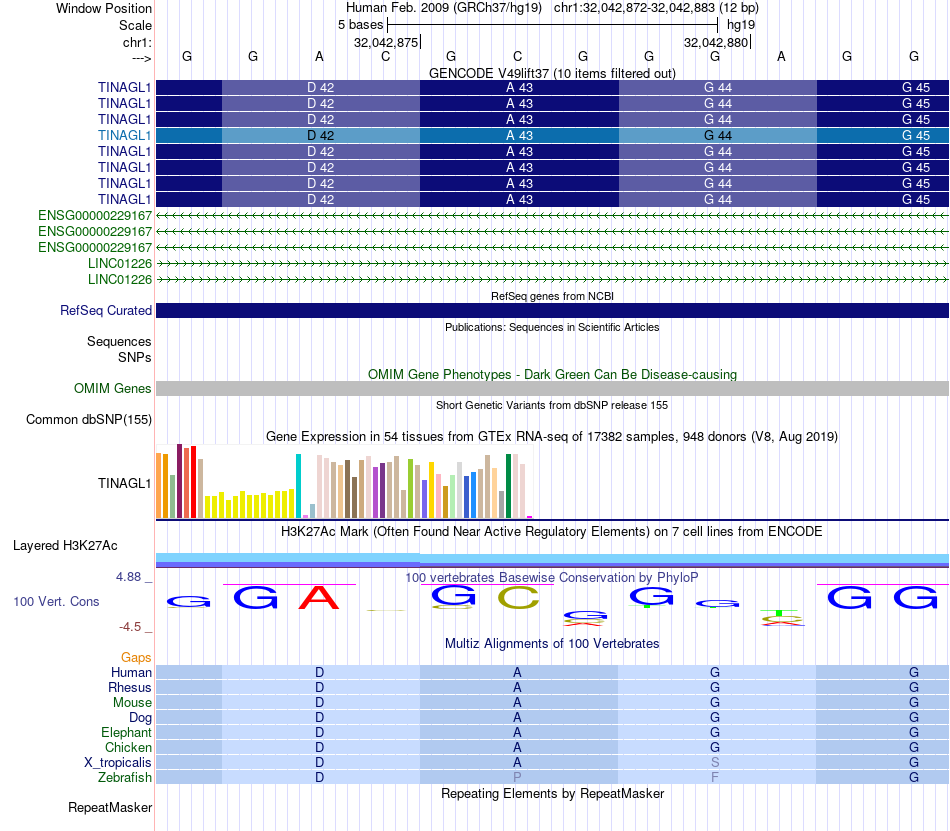Screen dimensions: 950x831
Task: Click the Zebrafish species row label
Action: [x=125, y=777]
